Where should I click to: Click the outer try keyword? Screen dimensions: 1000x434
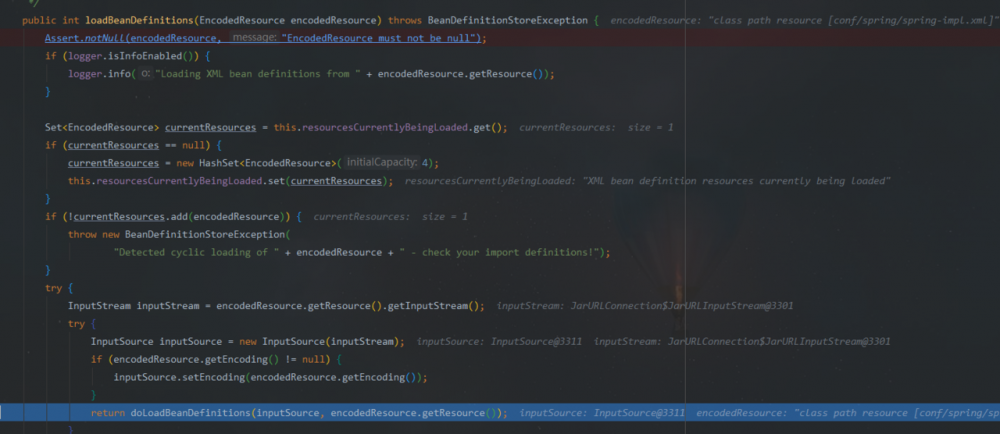[x=54, y=288]
